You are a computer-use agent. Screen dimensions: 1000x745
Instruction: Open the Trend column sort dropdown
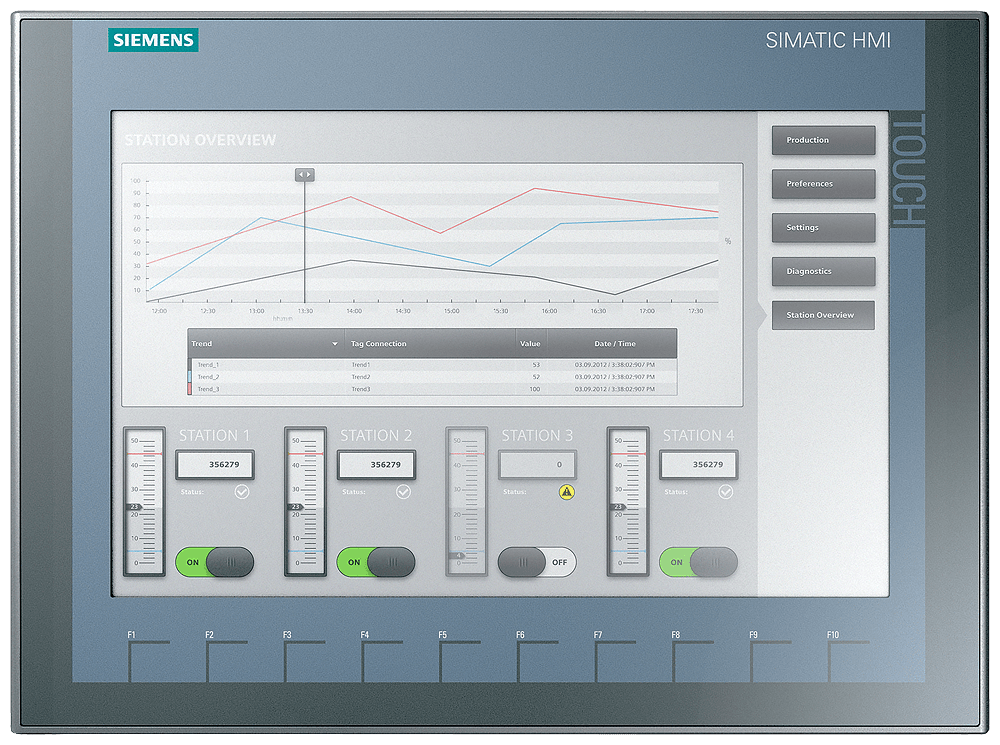(334, 343)
